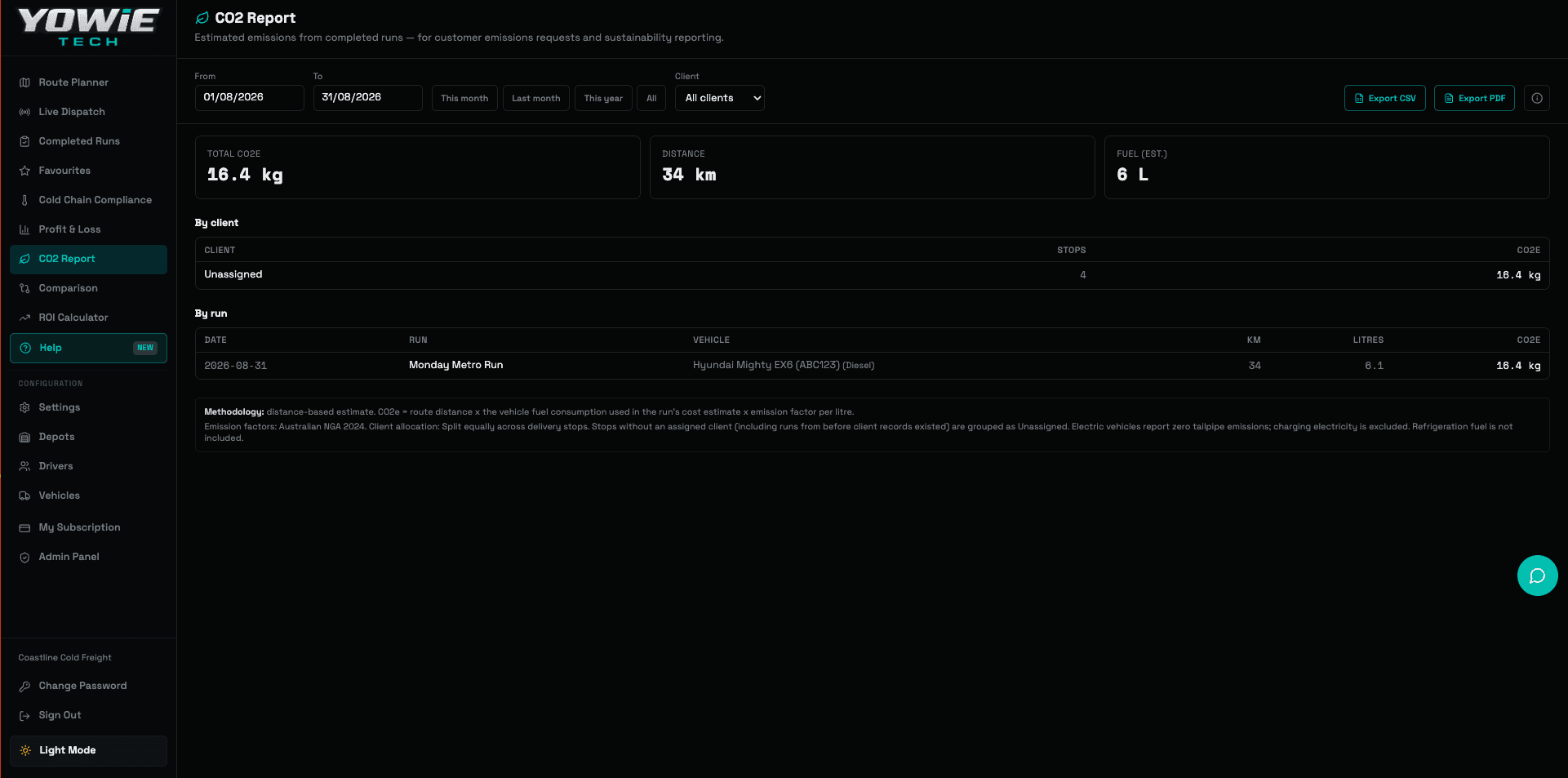Click the Yowie Tech logo

[88, 28]
